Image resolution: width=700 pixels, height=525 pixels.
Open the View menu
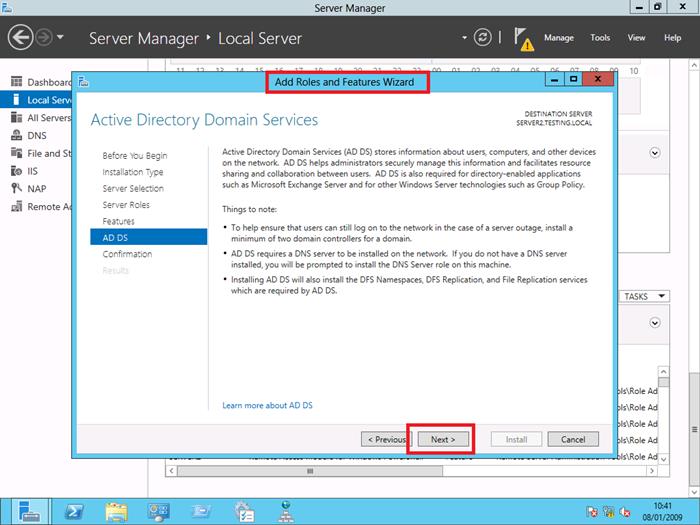[x=636, y=38]
